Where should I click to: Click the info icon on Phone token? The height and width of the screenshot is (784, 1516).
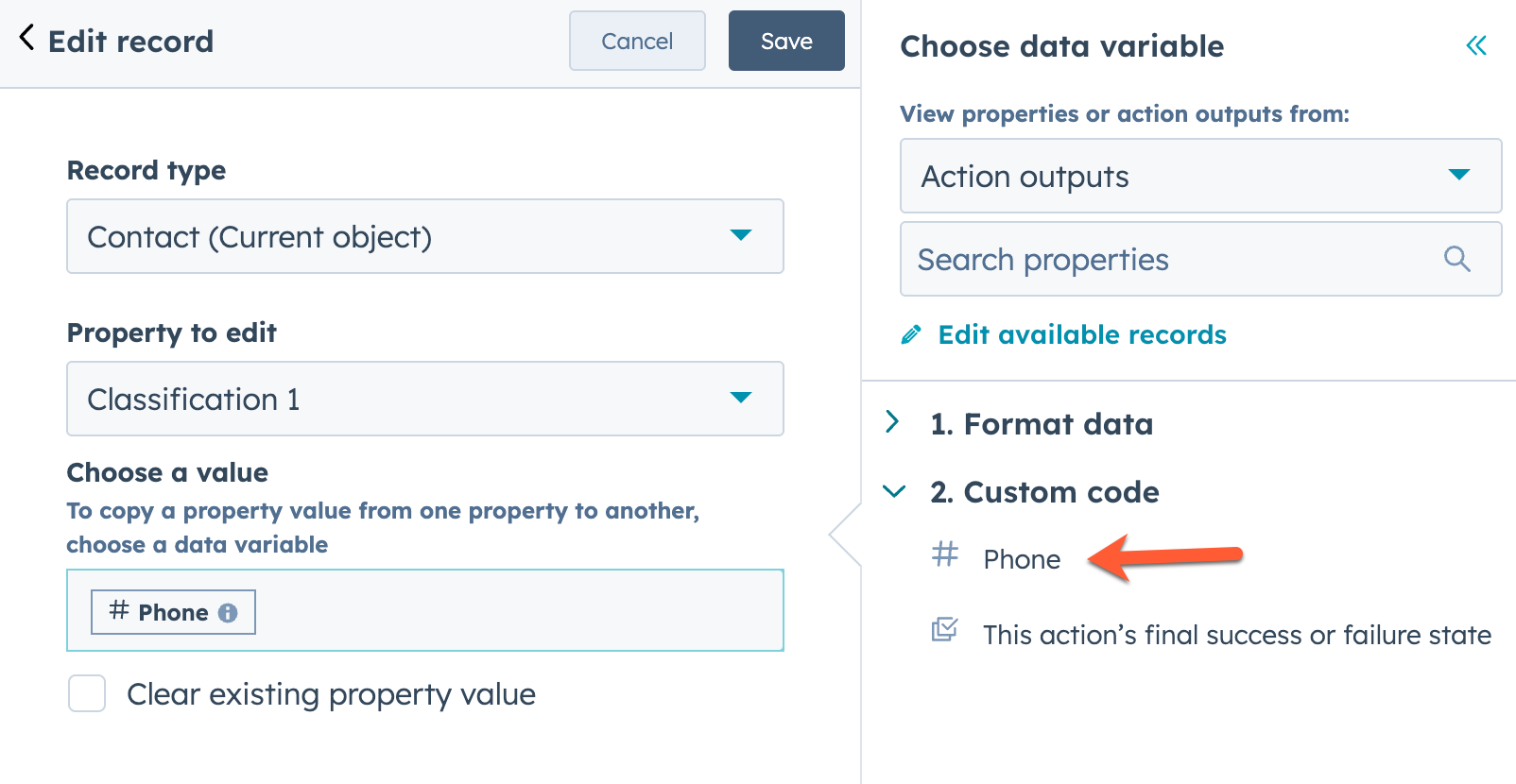pyautogui.click(x=228, y=613)
